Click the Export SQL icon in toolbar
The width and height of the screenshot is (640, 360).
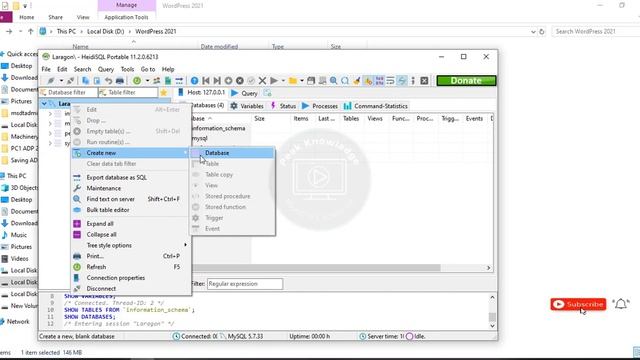179,81
